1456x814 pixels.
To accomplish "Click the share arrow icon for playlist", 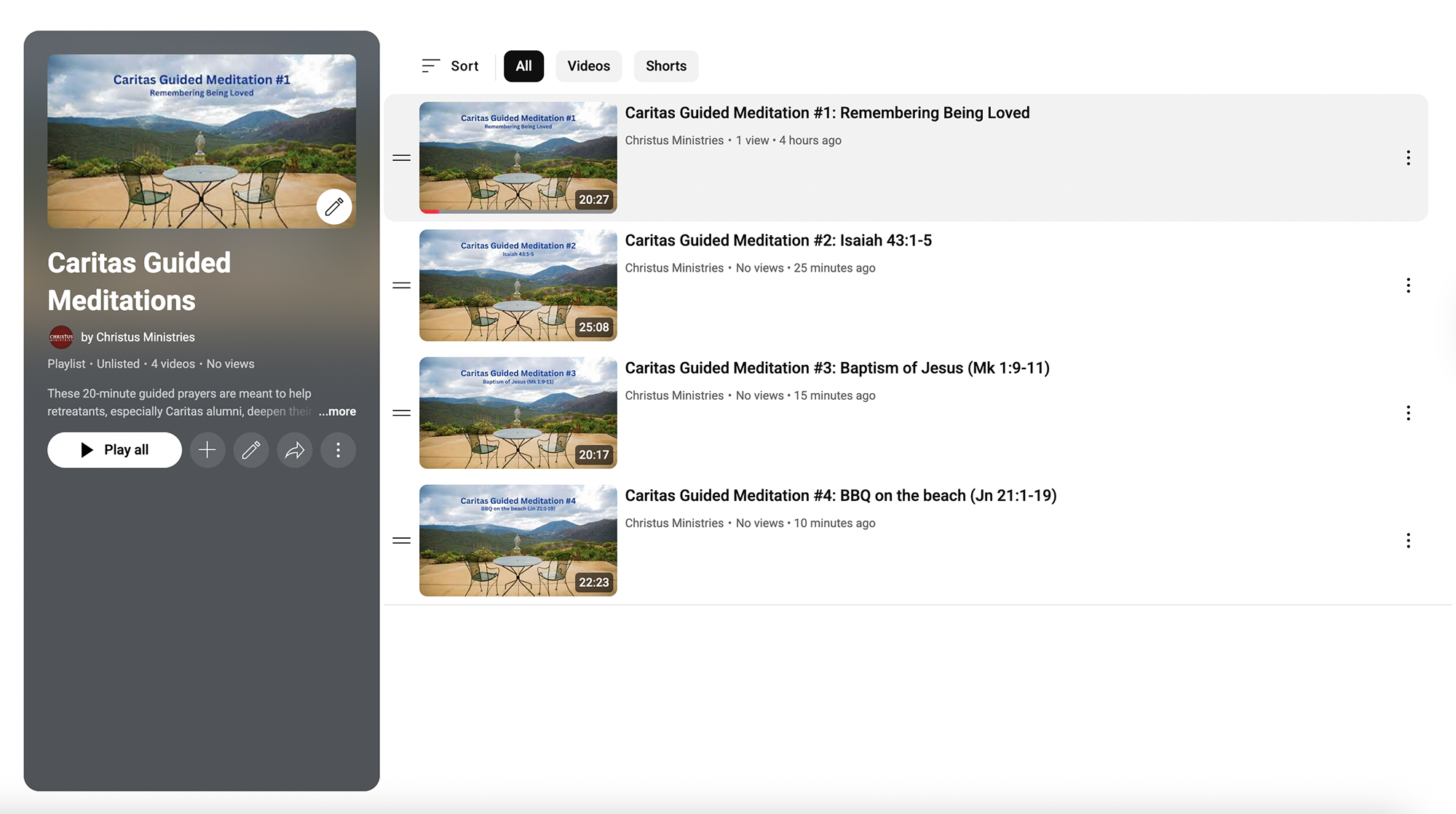I will [295, 450].
